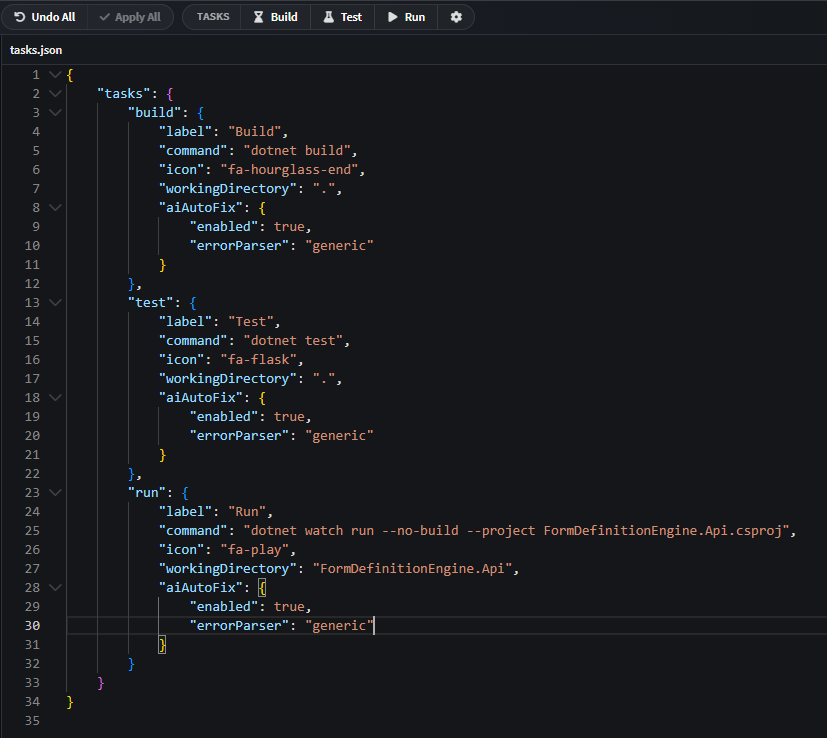The image size is (827, 738).
Task: Place cursor in "dotnet build" command value
Action: (297, 151)
